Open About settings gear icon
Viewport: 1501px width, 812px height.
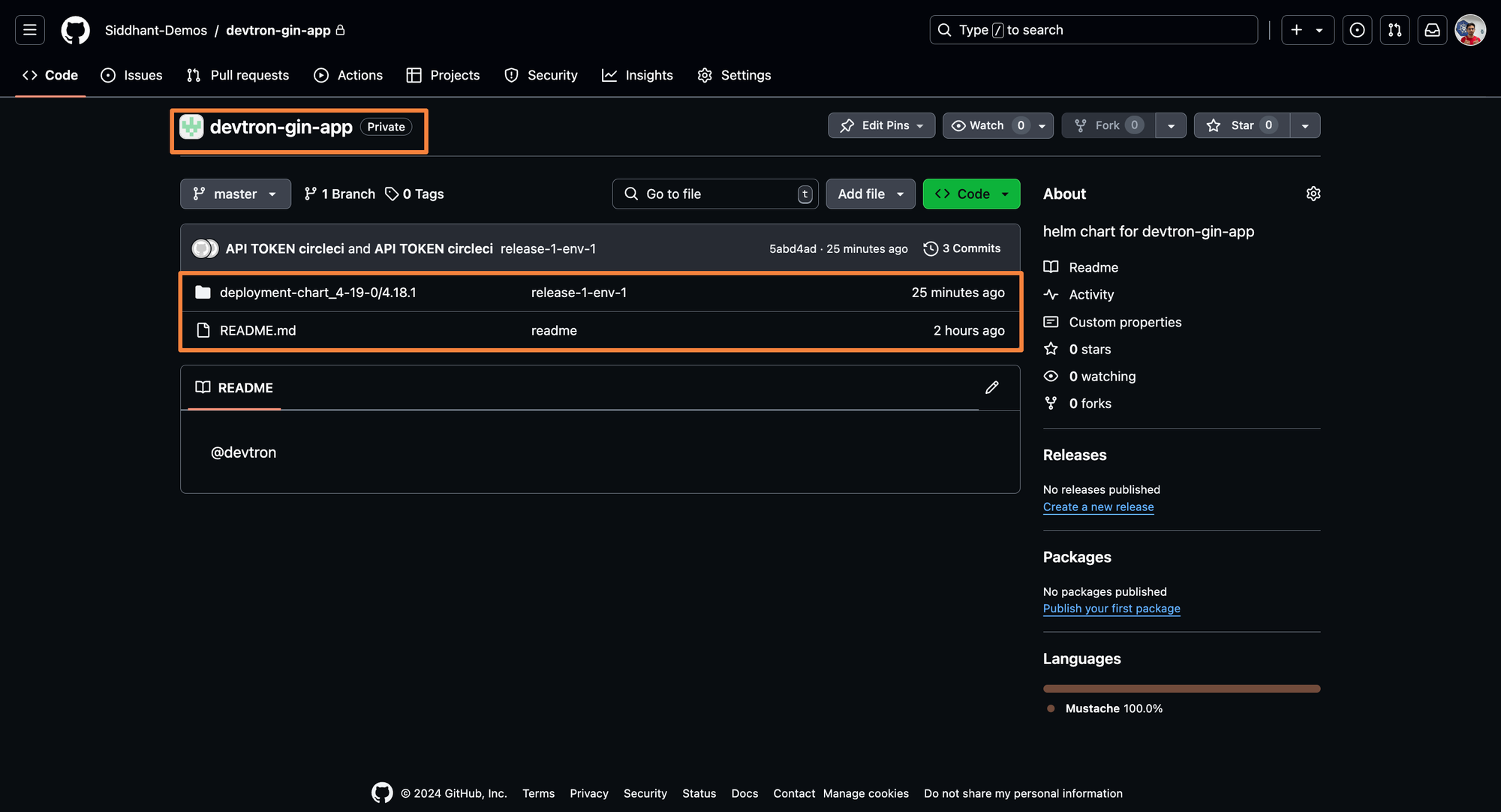tap(1313, 194)
